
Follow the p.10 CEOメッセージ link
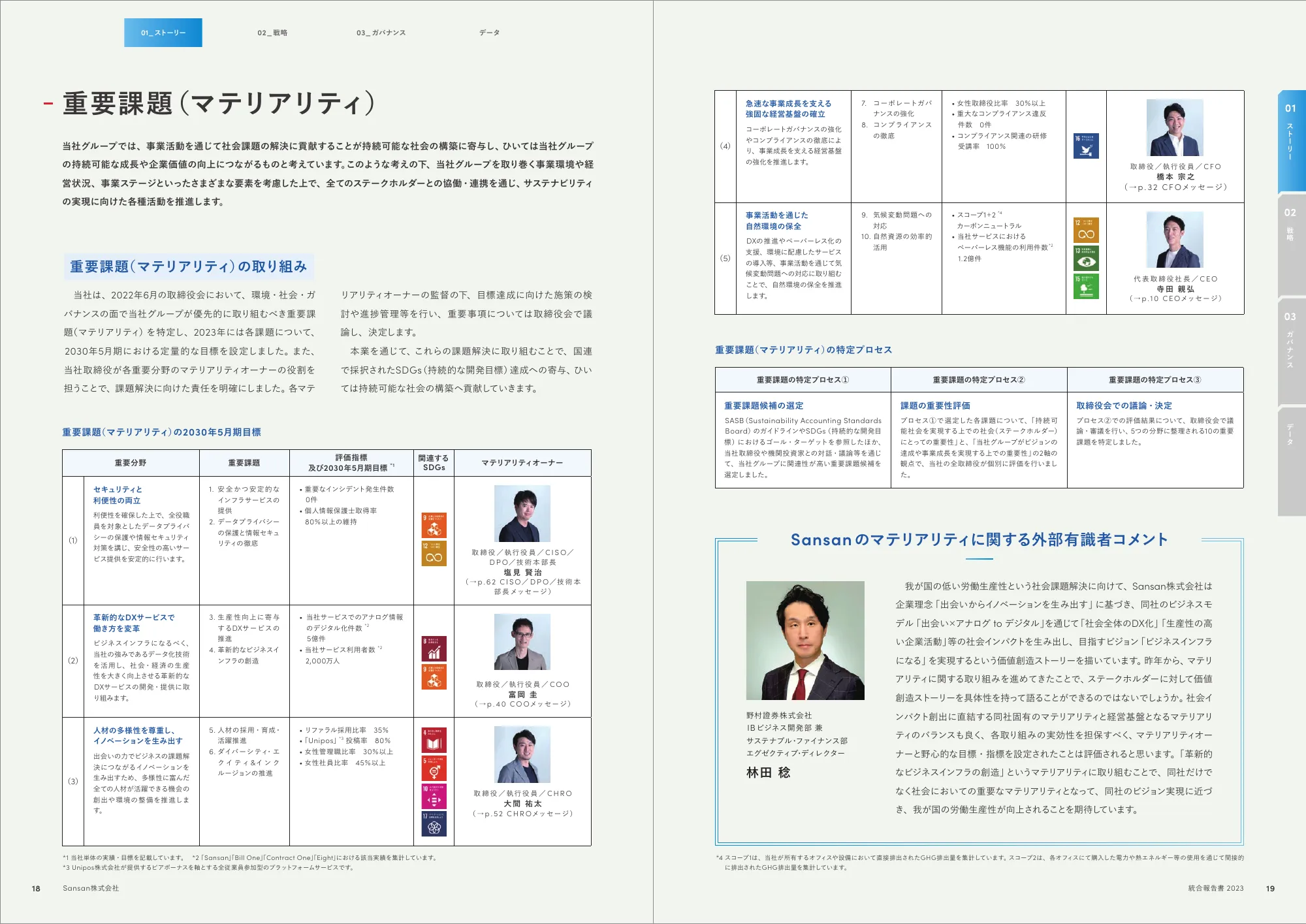click(1175, 298)
